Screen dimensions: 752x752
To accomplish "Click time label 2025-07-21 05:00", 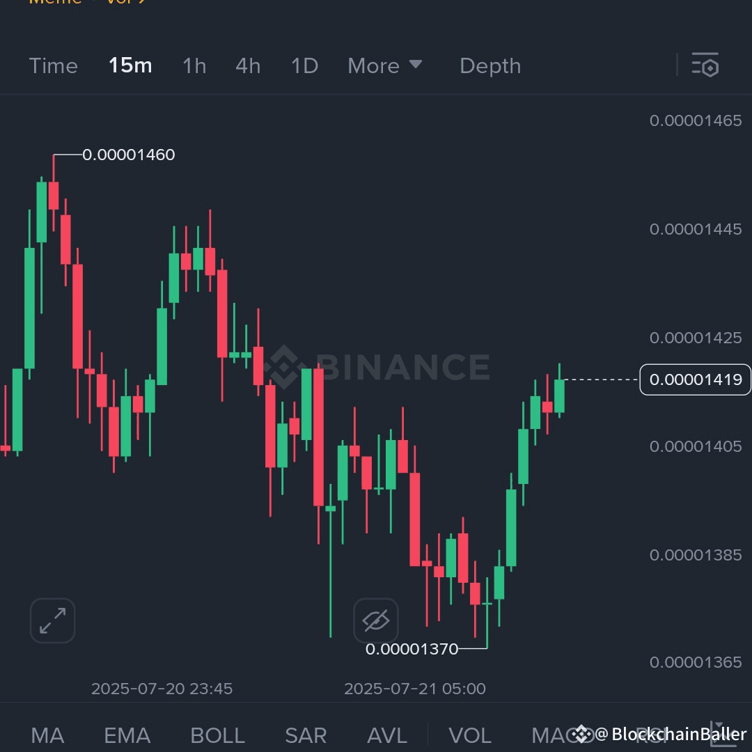I will (x=415, y=689).
